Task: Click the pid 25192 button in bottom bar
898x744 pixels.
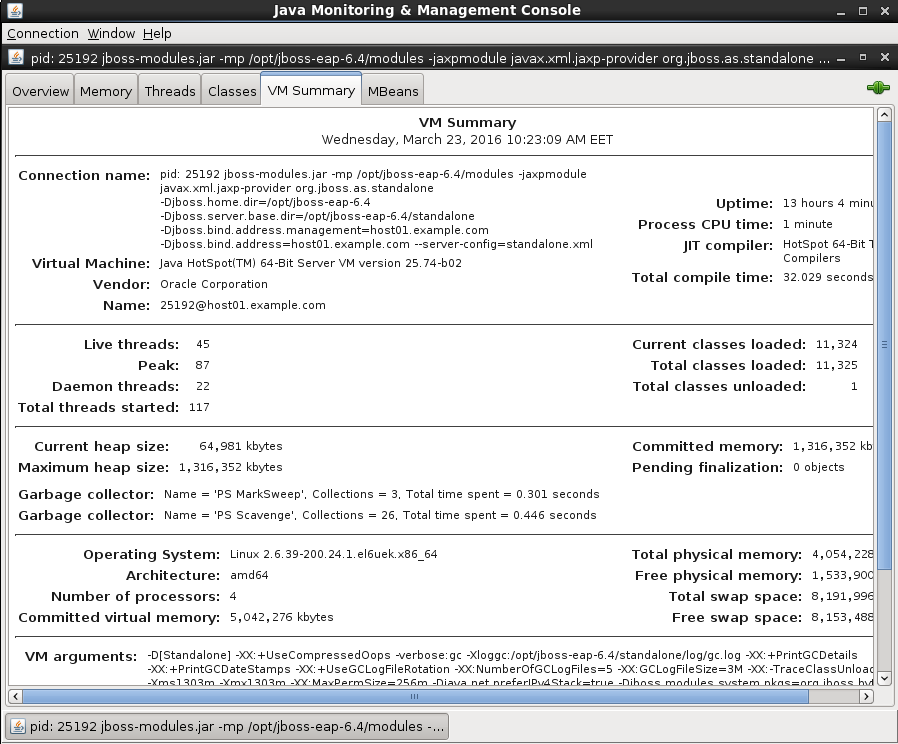Action: point(227,726)
